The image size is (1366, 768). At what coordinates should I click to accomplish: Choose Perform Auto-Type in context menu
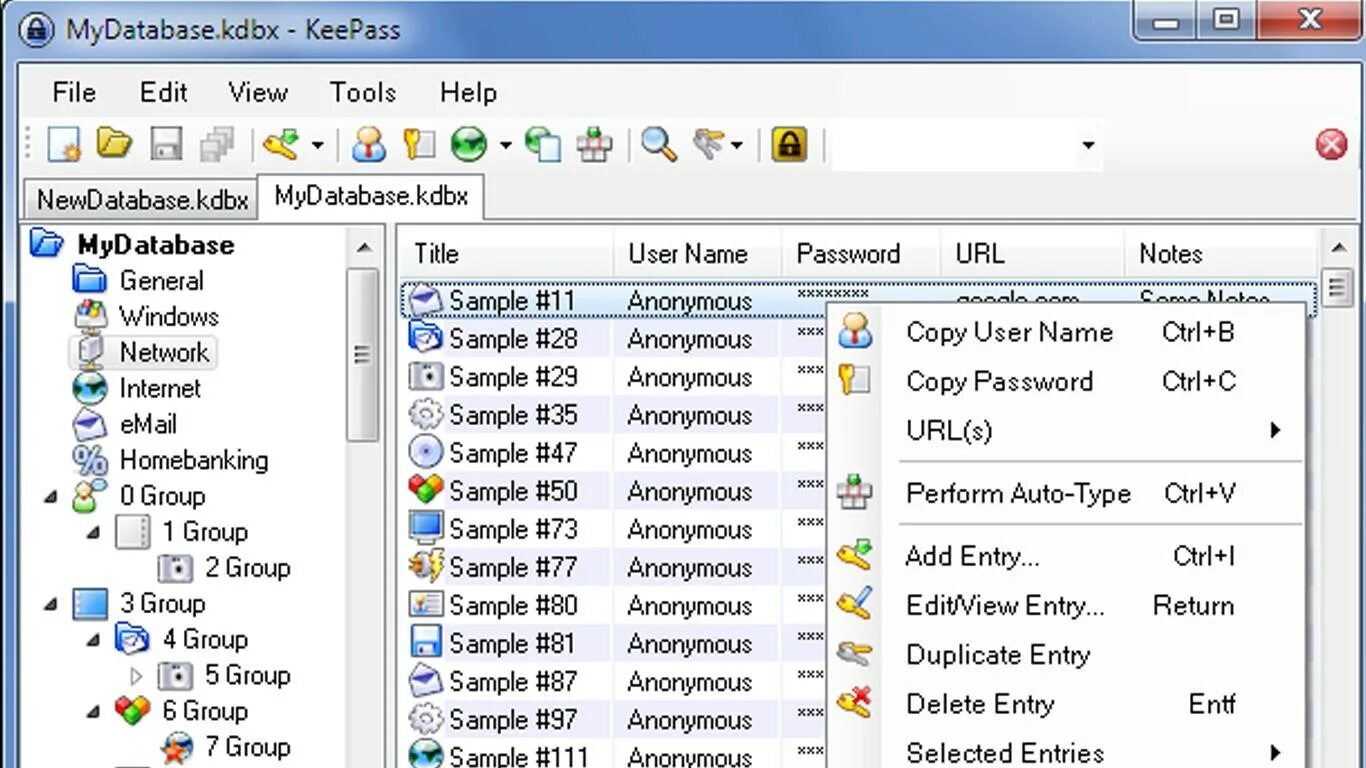tap(1066, 493)
